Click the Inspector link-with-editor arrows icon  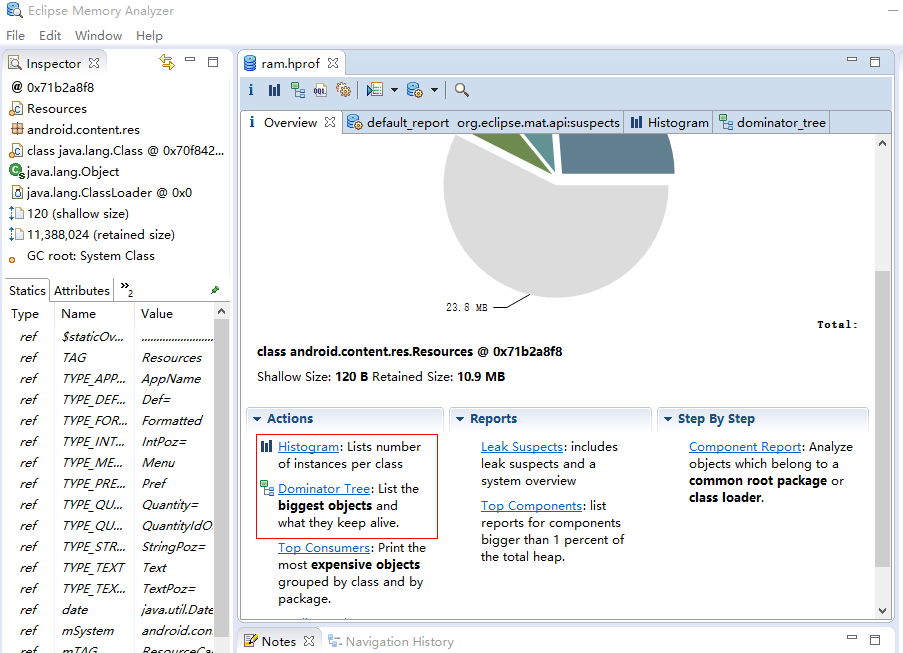(x=167, y=62)
